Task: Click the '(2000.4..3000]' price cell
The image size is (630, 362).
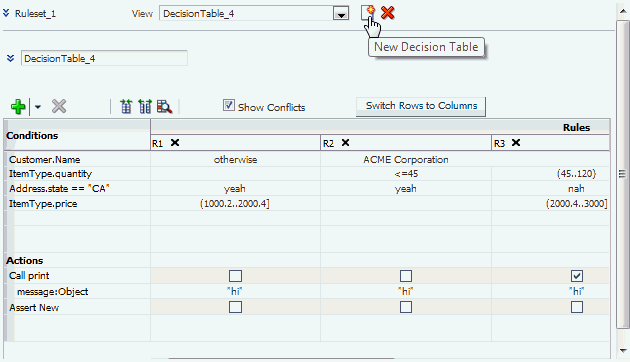Action: coord(577,204)
